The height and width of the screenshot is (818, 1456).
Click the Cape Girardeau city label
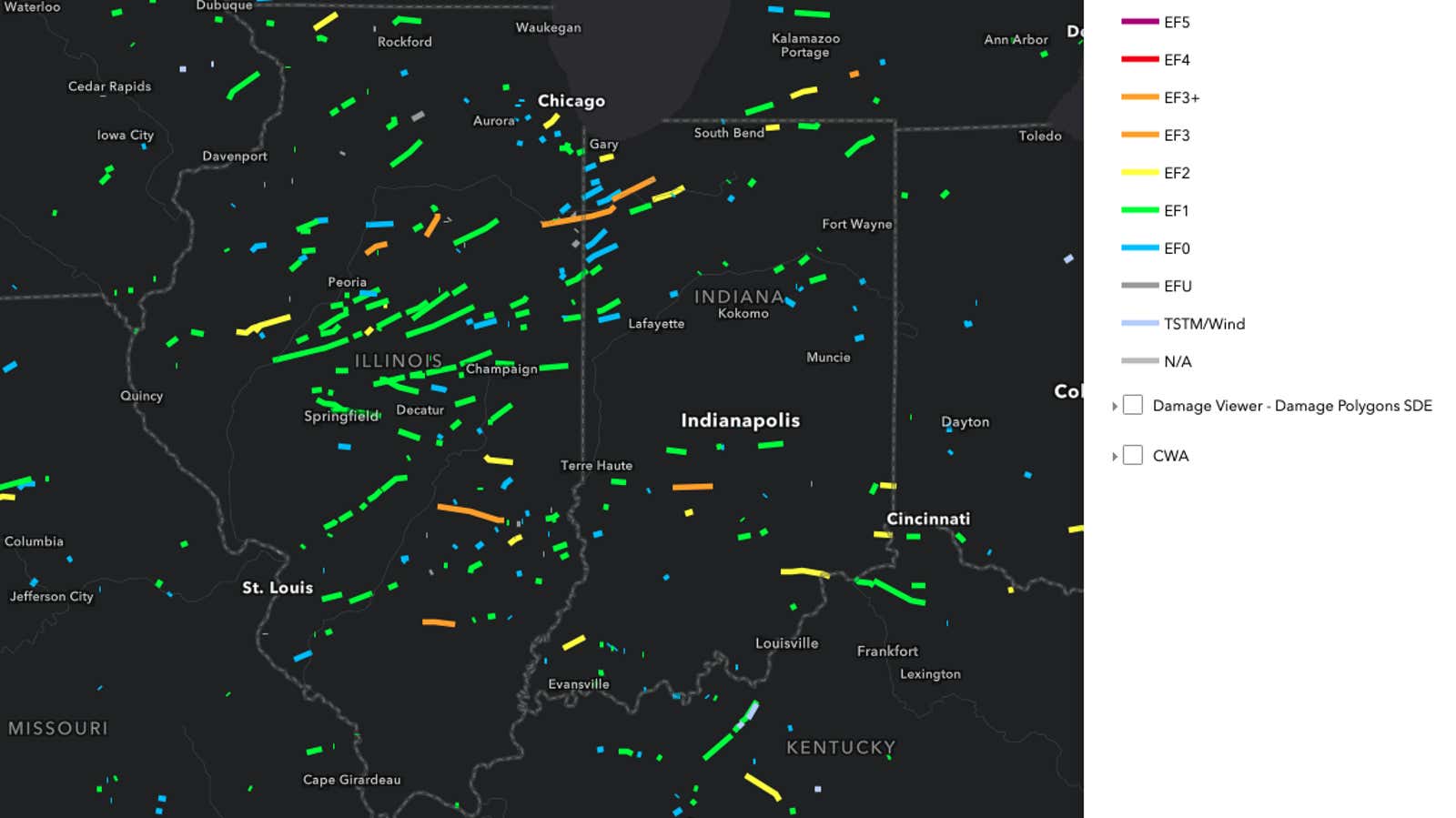click(352, 780)
